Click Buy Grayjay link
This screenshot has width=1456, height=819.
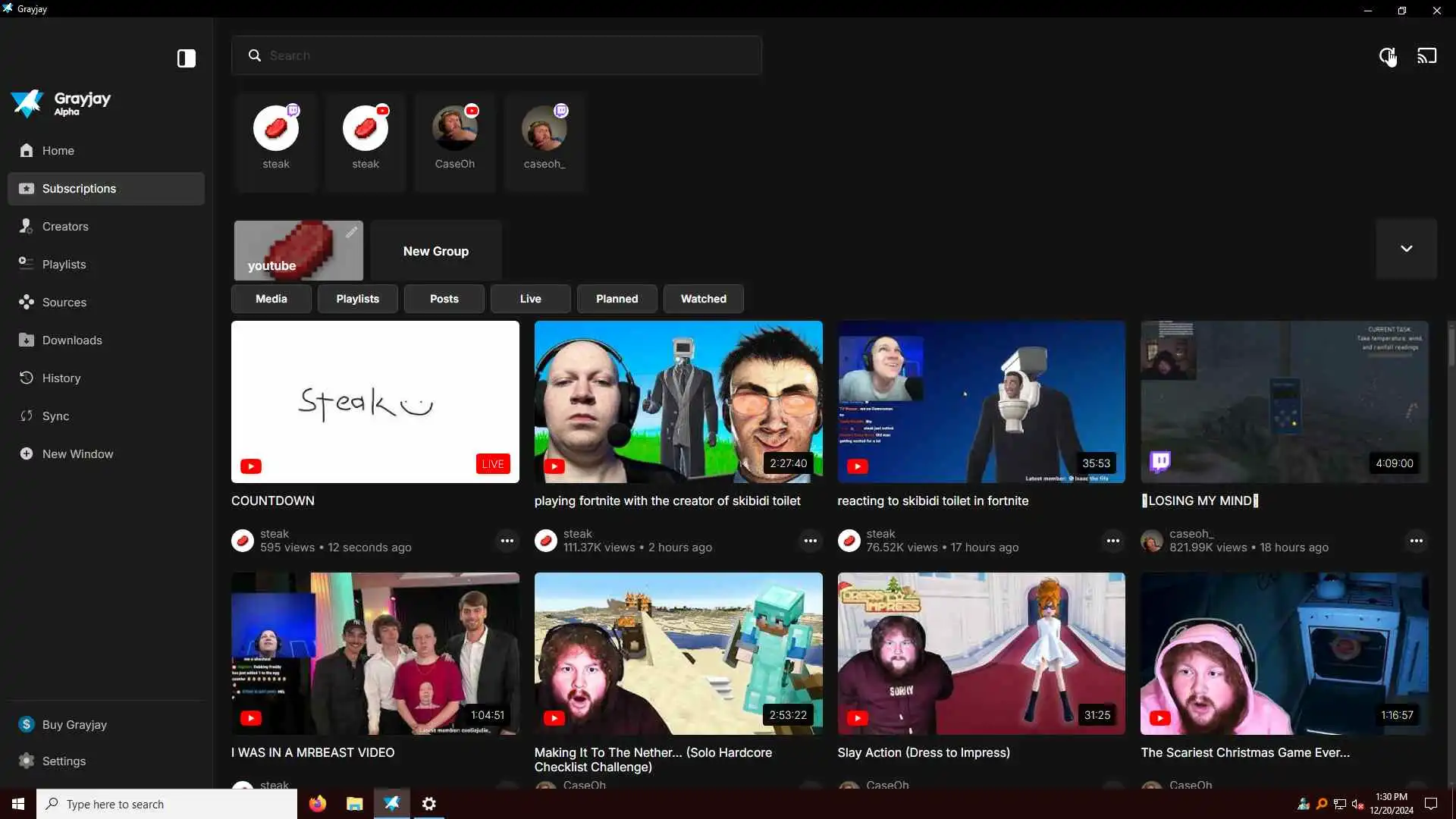coord(74,724)
